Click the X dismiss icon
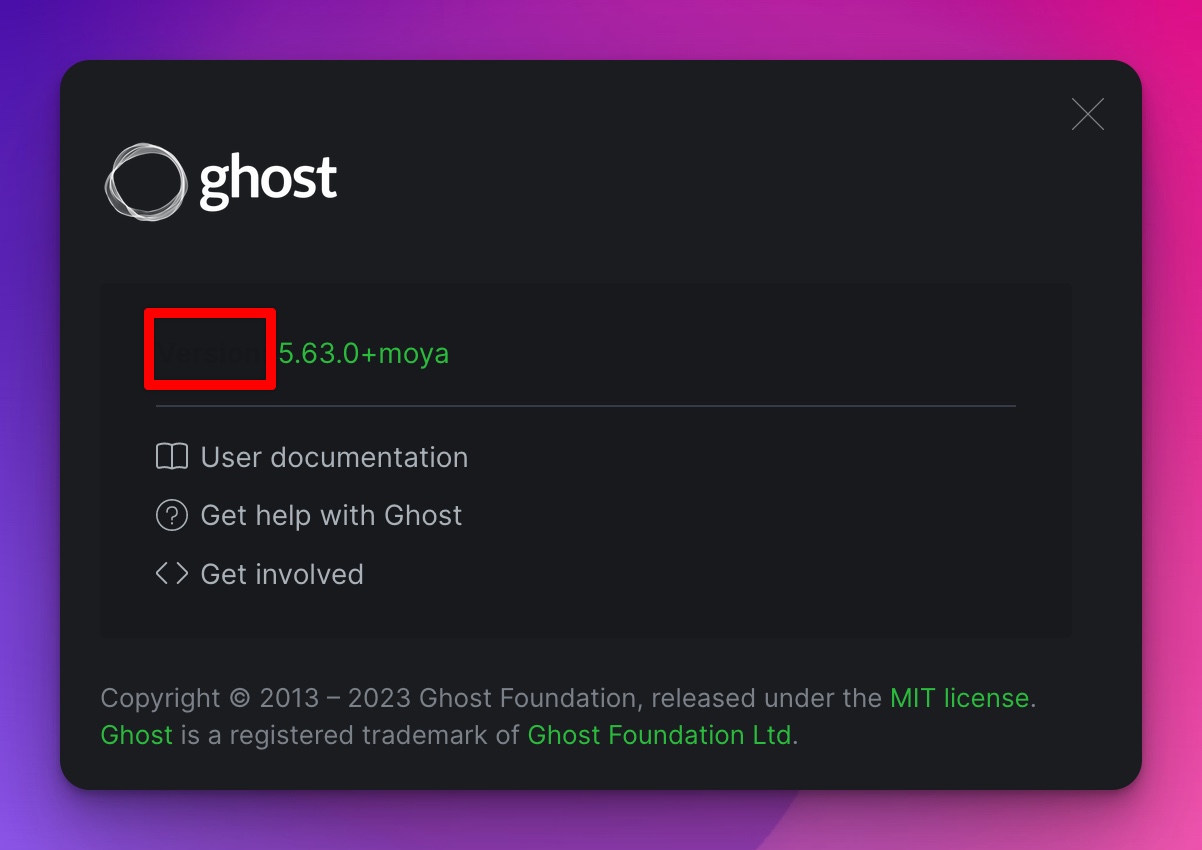Screen dimensions: 1202x850 click(1088, 114)
